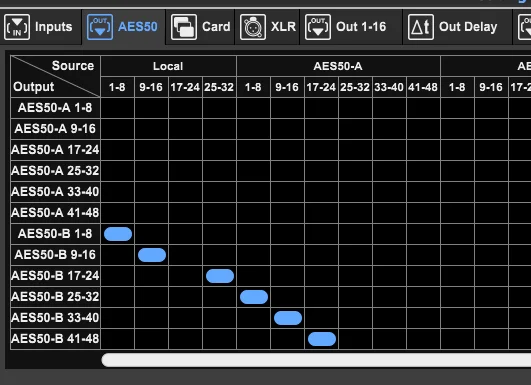Click the AES50-A 33-40 output row label
The image size is (531, 385).
[55, 192]
